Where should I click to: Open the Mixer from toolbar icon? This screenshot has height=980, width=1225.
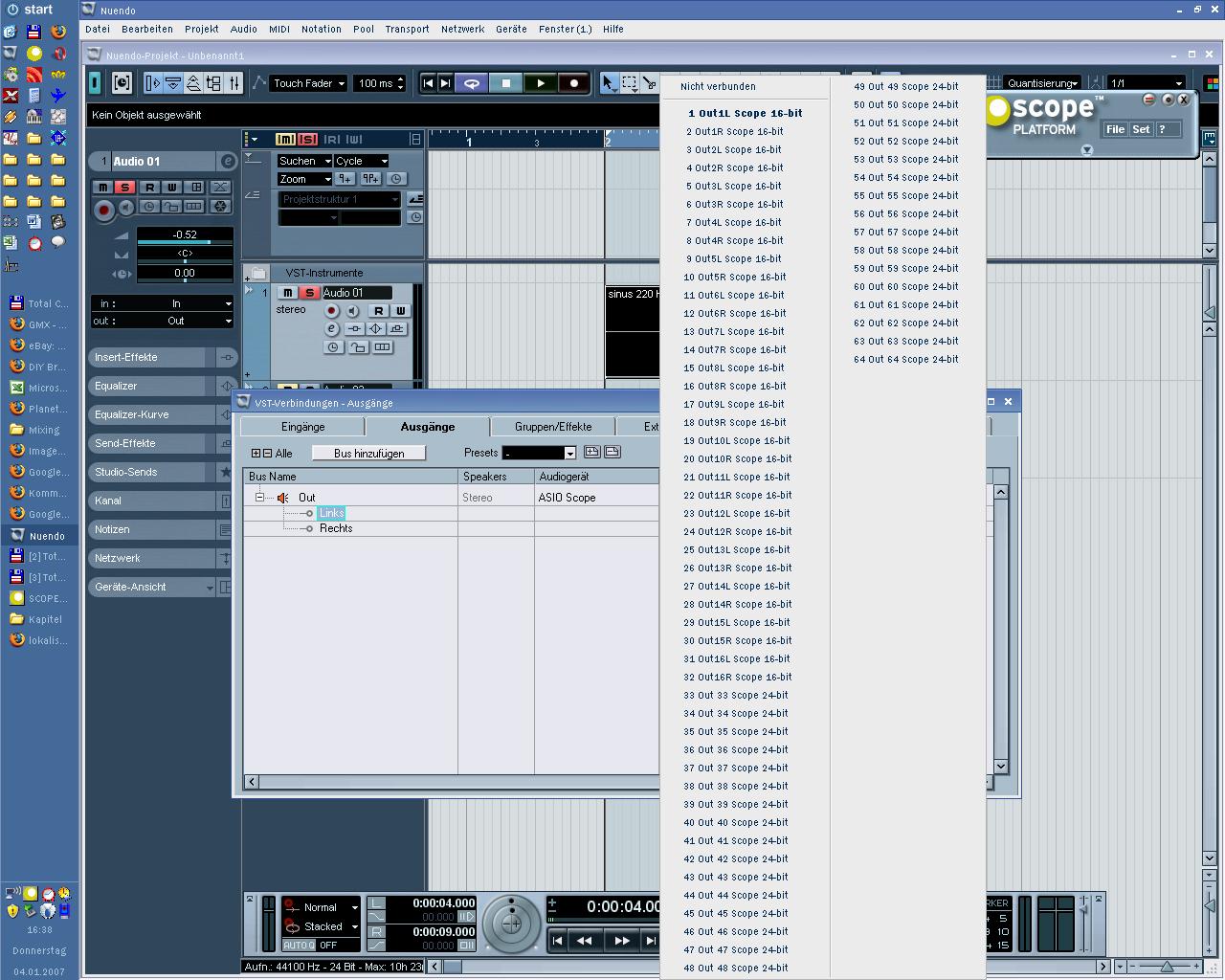point(234,83)
